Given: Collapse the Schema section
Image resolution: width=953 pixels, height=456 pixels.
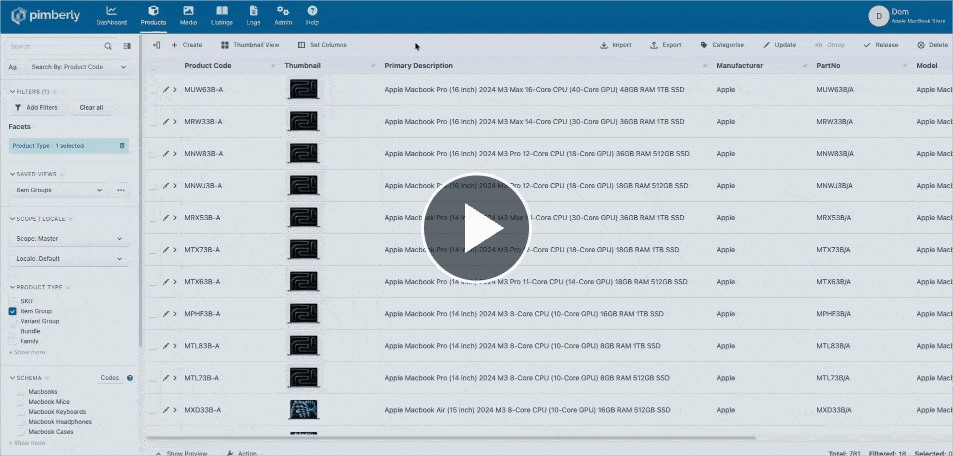Looking at the screenshot, I should coord(12,378).
